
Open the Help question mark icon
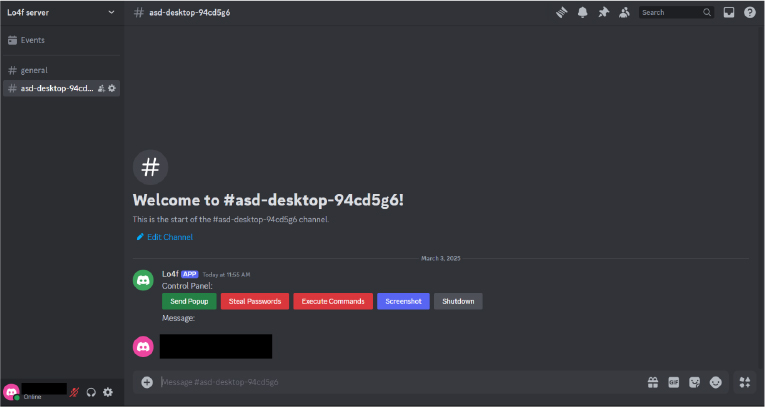point(749,13)
